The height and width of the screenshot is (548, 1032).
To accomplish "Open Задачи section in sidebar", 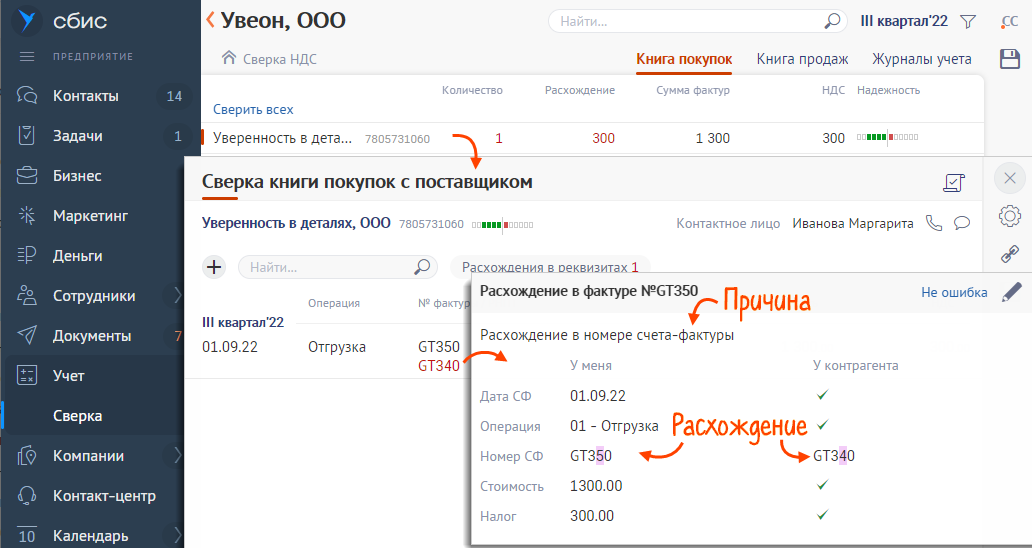I will 78,136.
